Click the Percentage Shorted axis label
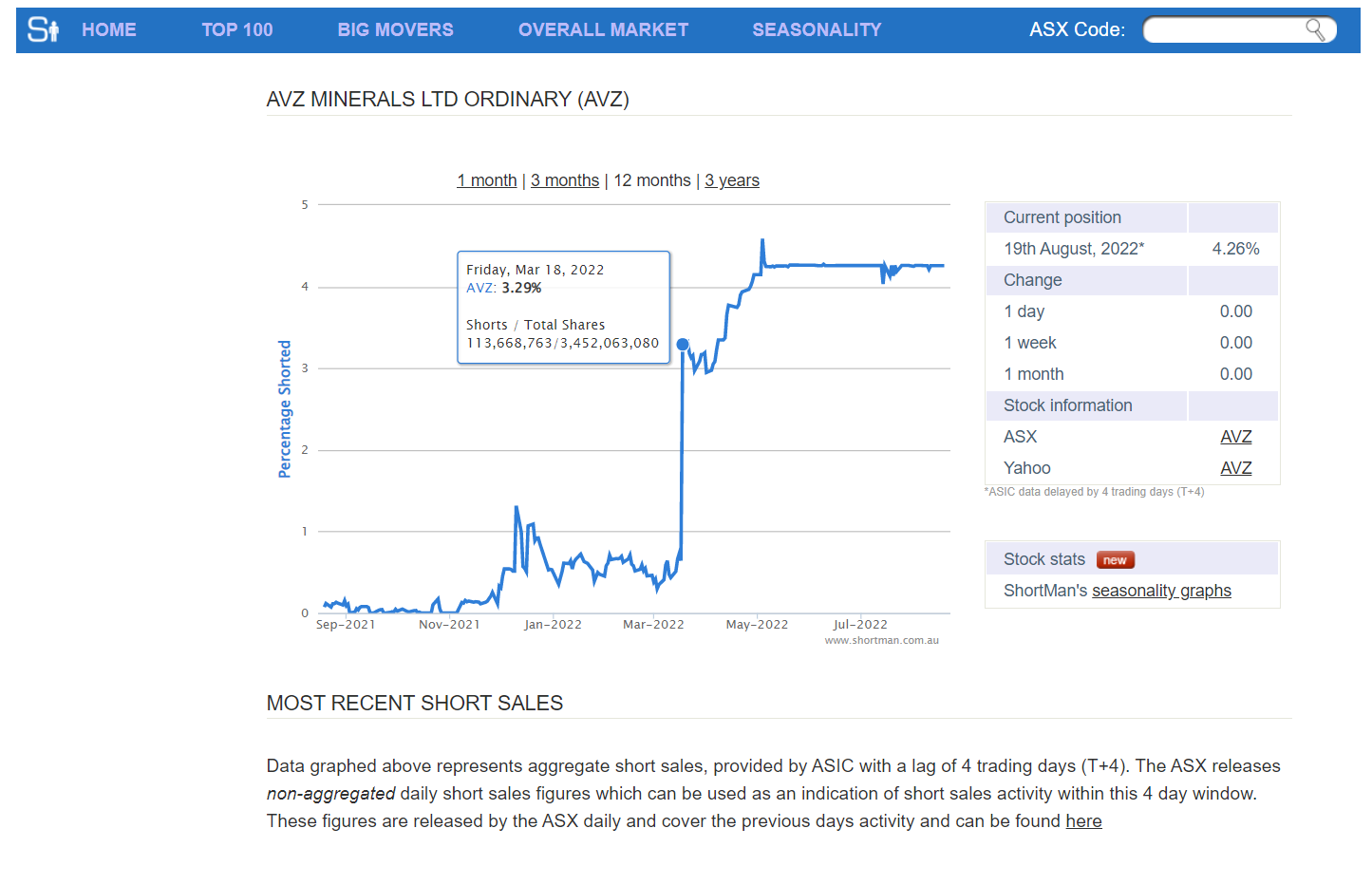The height and width of the screenshot is (885, 1372). point(285,408)
